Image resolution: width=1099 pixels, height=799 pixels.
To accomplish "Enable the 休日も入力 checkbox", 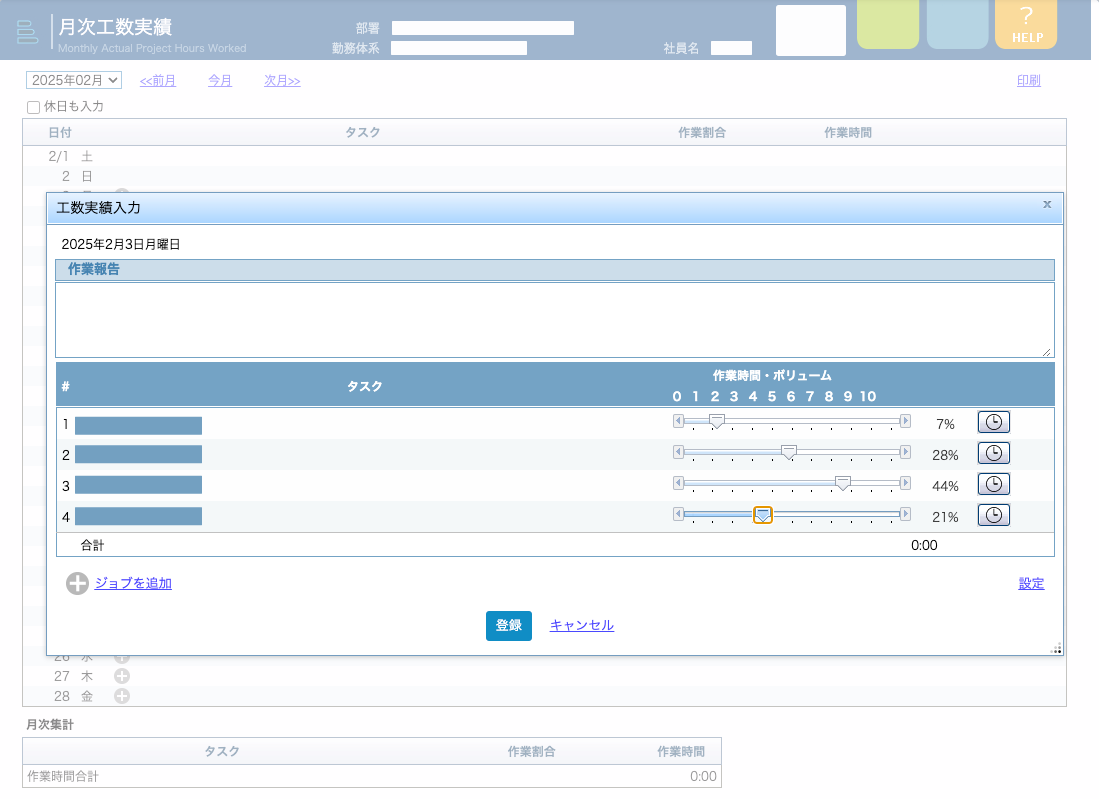I will coord(34,107).
